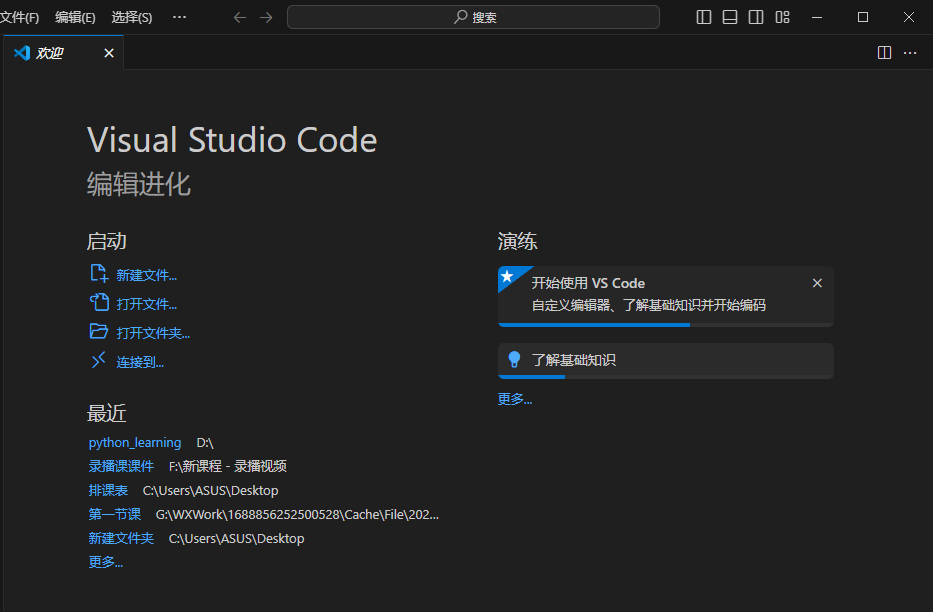Open recent folder 第一节课

pos(115,514)
